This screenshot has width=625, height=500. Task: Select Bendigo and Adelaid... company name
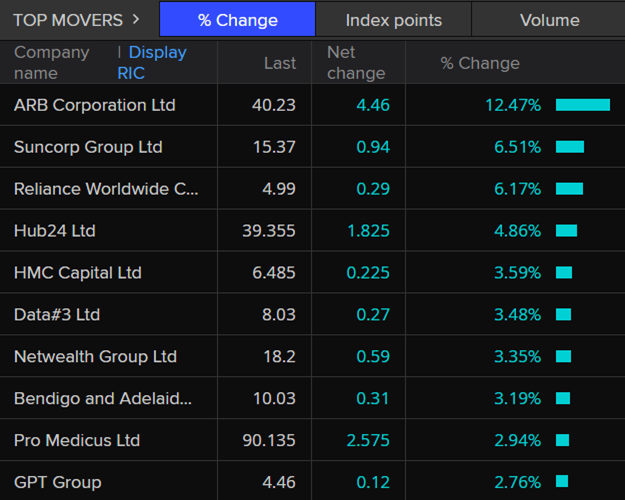click(103, 398)
